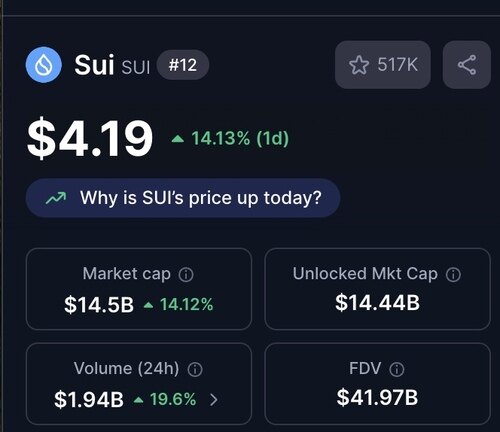Click the SUI ticker symbol text

click(136, 67)
